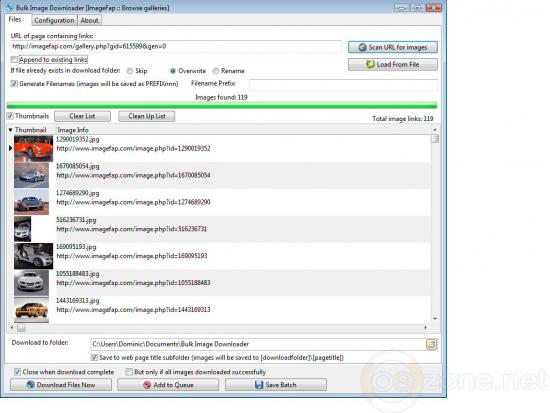550x413 pixels.
Task: Enable But only if all images downloaded successfully
Action: (129, 372)
